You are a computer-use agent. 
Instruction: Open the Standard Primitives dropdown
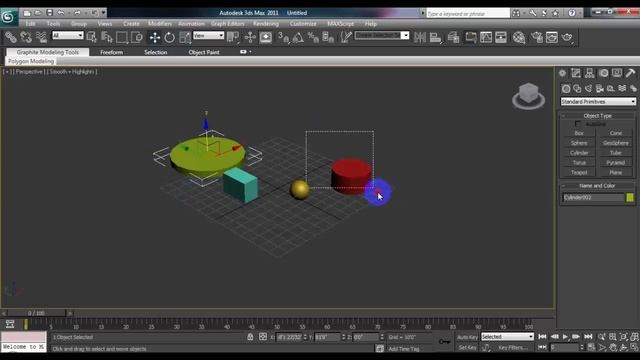pos(598,101)
